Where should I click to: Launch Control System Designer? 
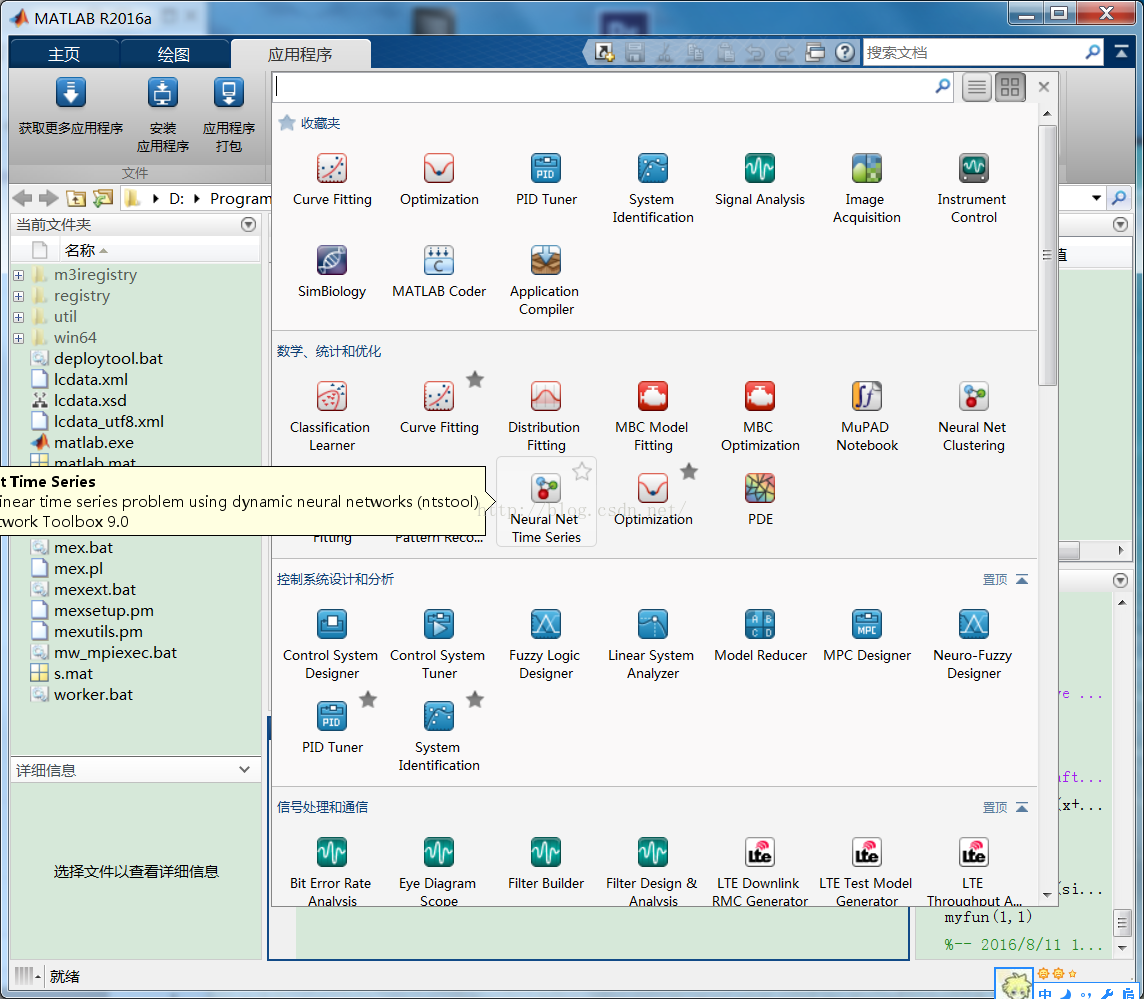(x=332, y=644)
